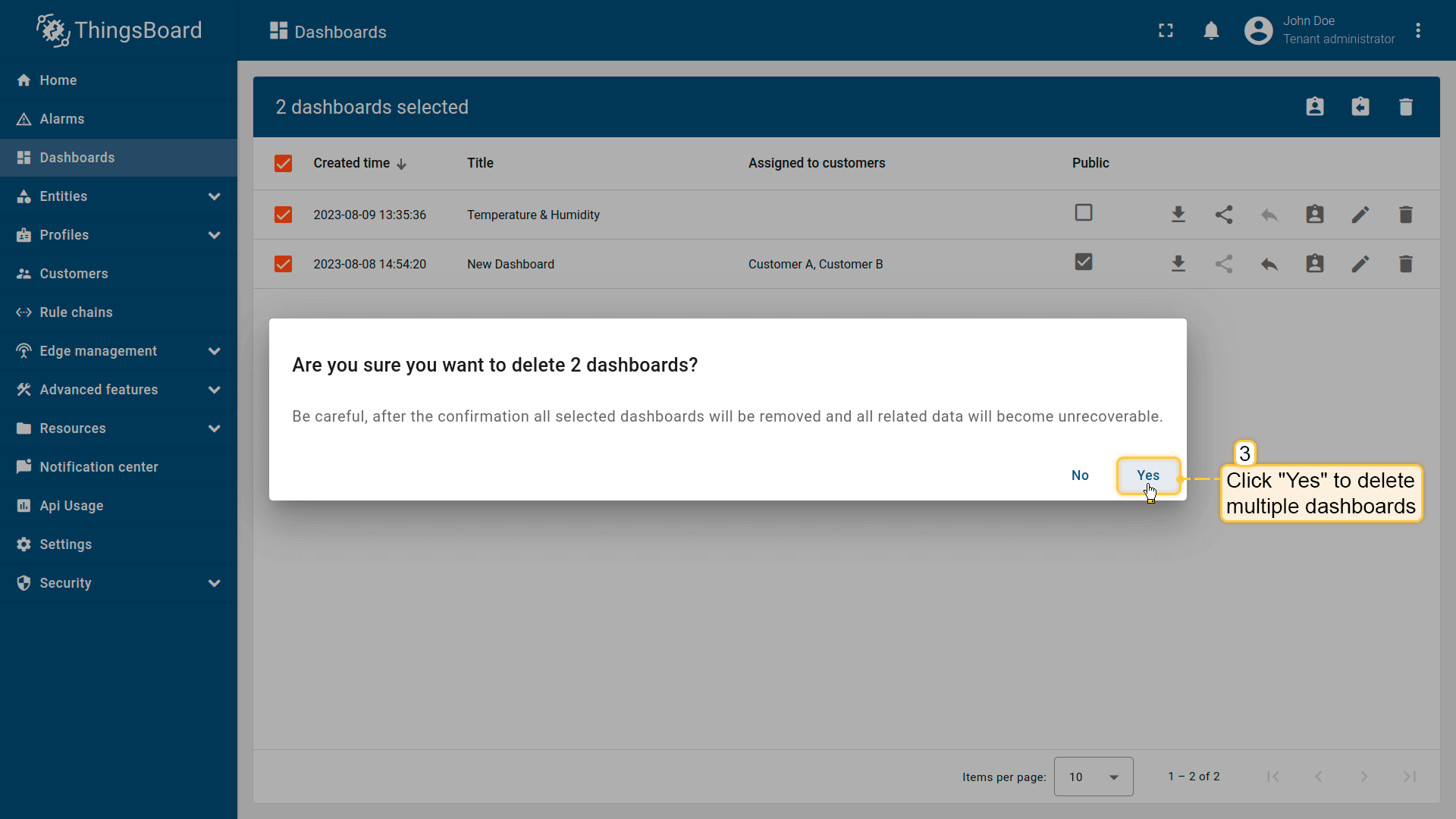The width and height of the screenshot is (1456, 819).
Task: Cancel deletion by clicking No
Action: (1080, 475)
